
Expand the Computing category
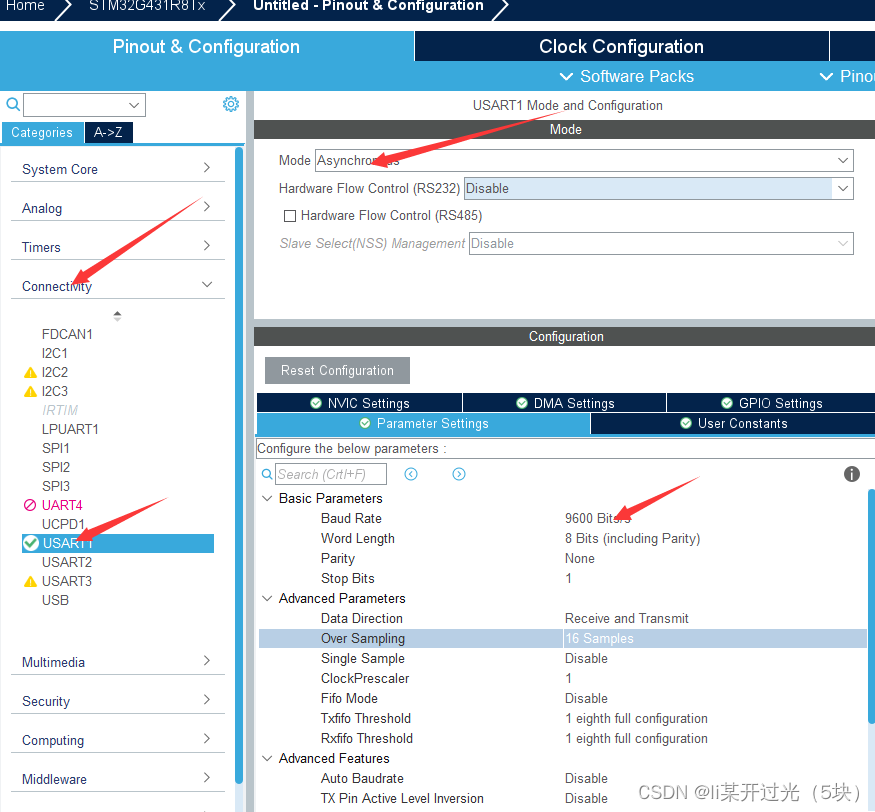(x=117, y=741)
